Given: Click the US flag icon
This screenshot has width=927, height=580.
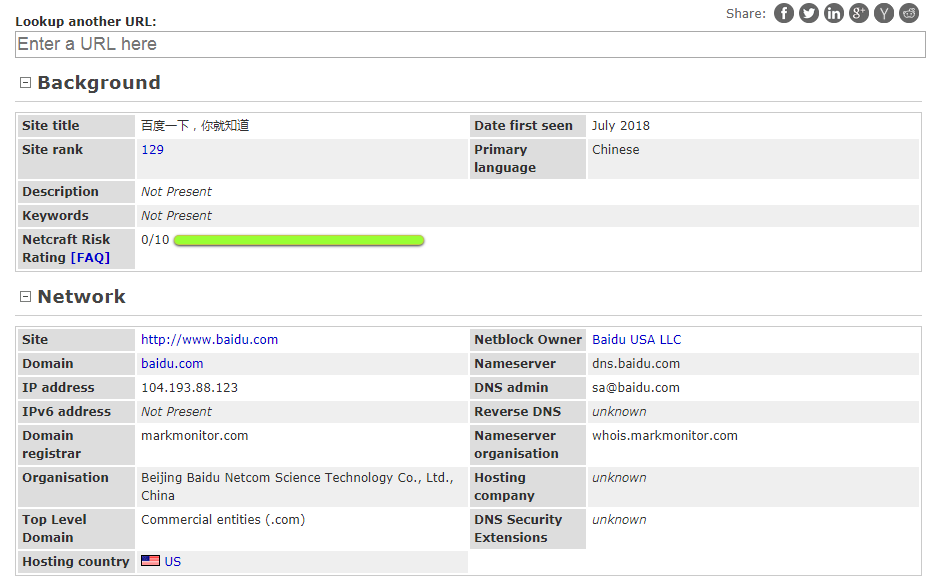Looking at the screenshot, I should coord(150,561).
